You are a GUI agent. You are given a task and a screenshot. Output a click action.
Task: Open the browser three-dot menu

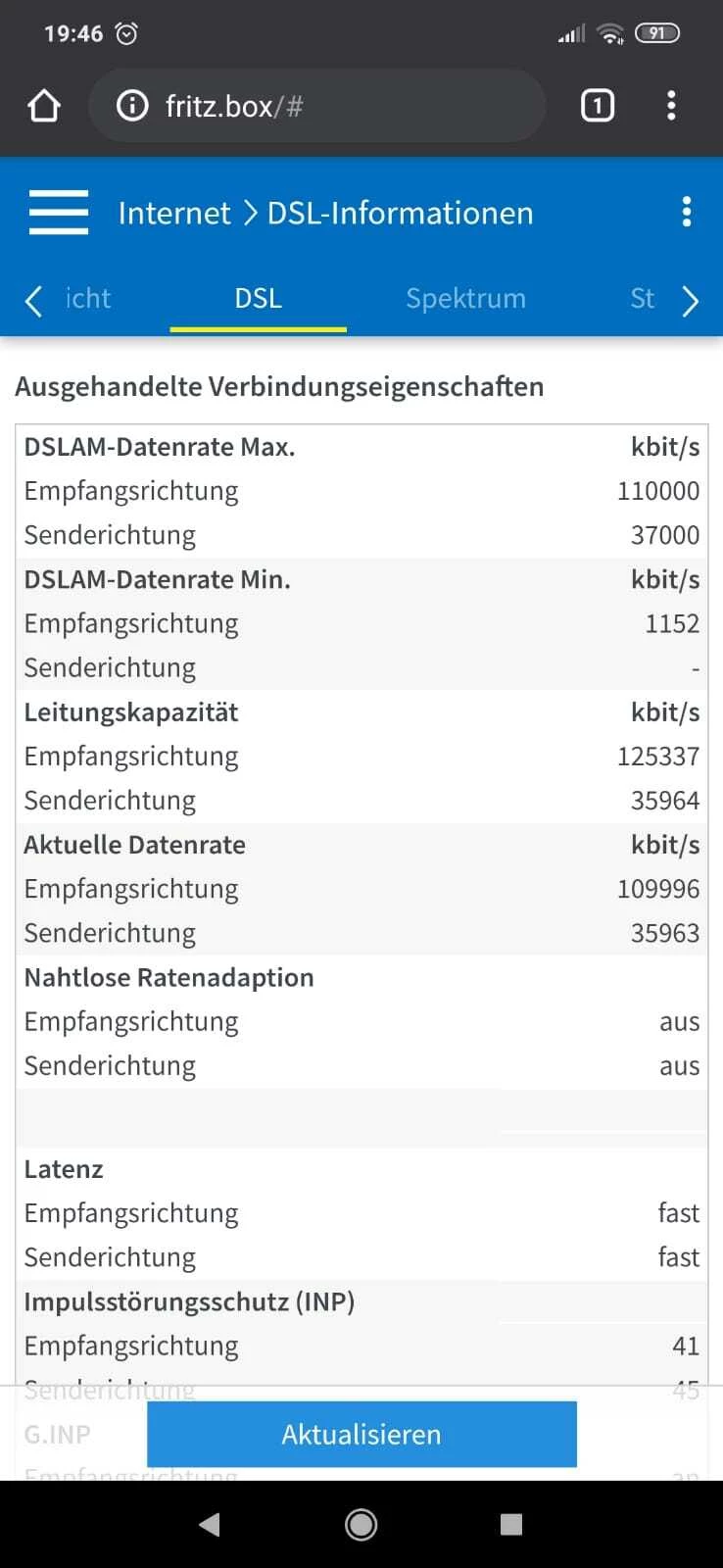tap(671, 106)
